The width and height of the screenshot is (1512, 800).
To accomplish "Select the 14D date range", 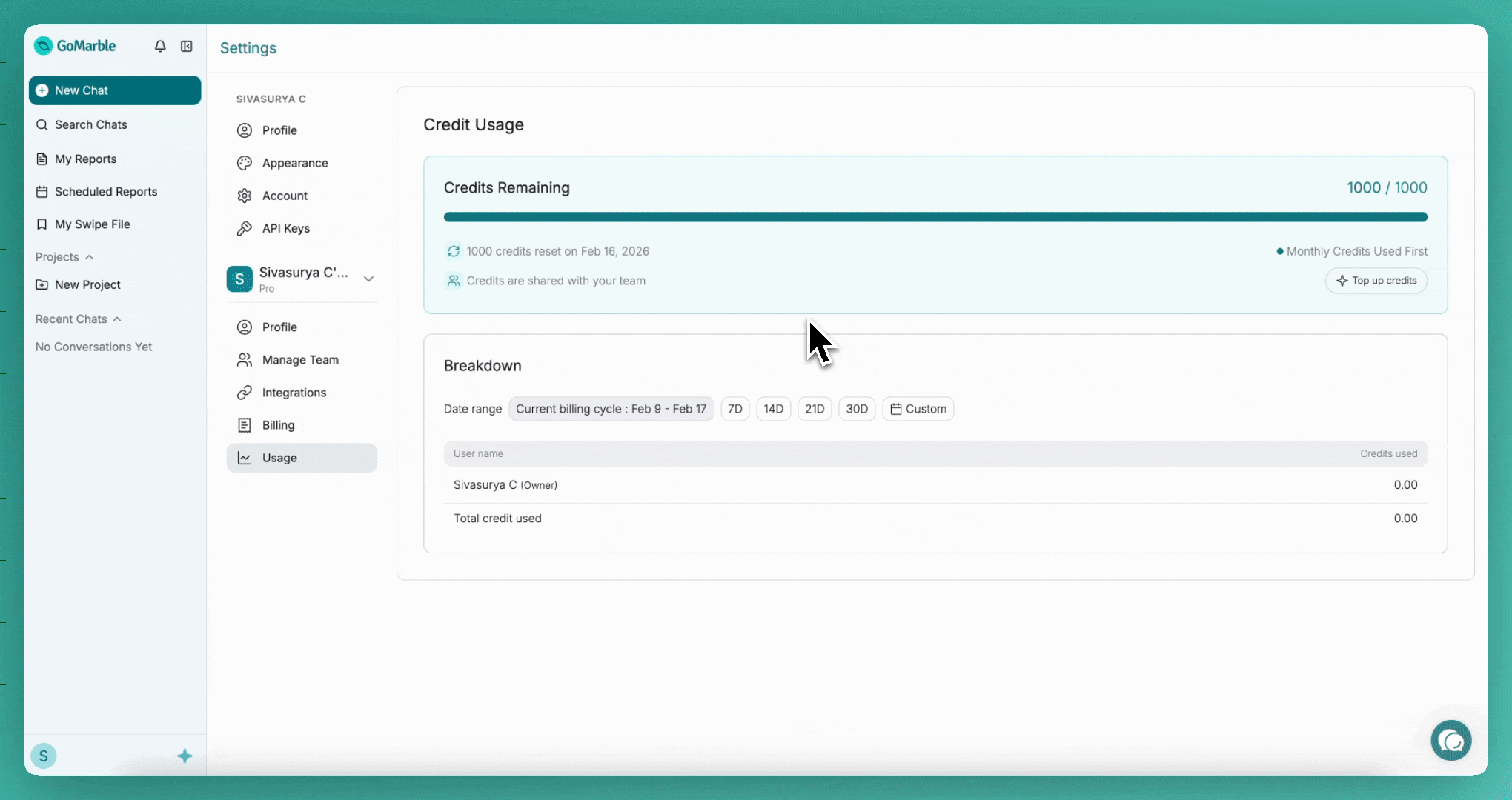I will click(773, 409).
